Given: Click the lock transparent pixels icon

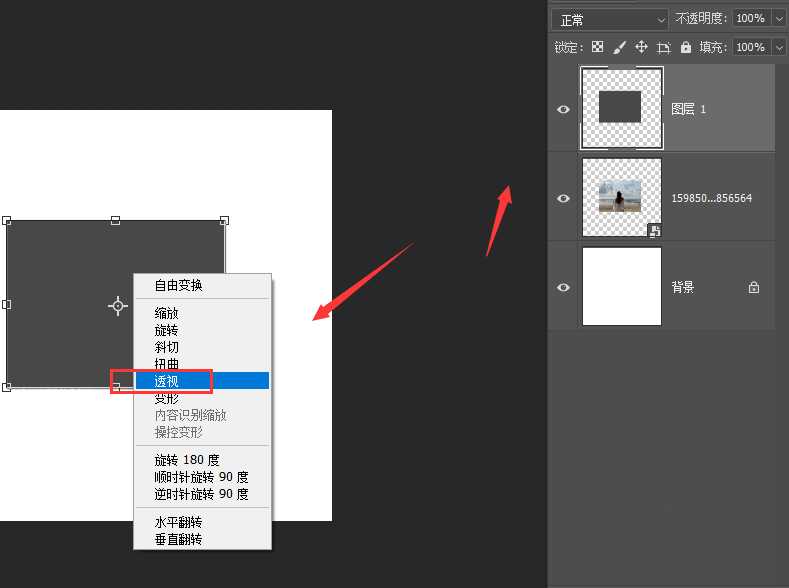Looking at the screenshot, I should click(597, 47).
